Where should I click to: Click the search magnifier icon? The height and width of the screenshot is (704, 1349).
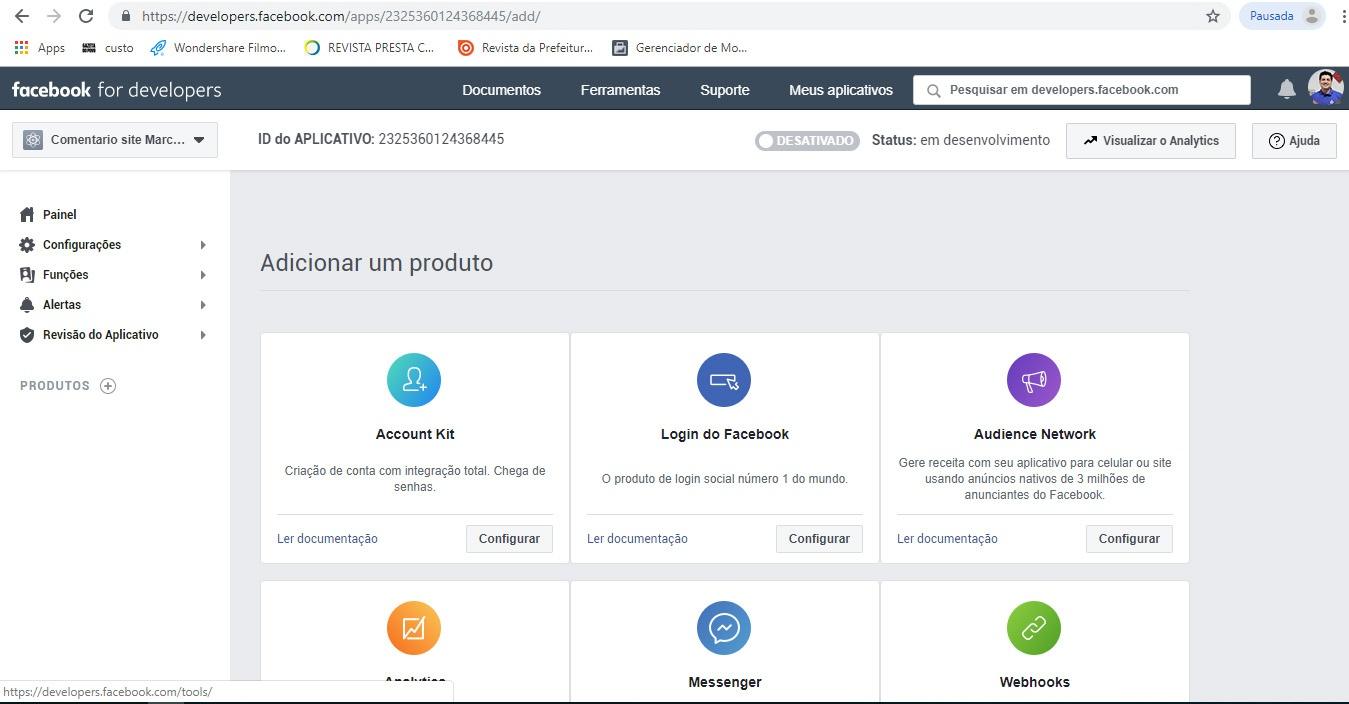pos(933,90)
